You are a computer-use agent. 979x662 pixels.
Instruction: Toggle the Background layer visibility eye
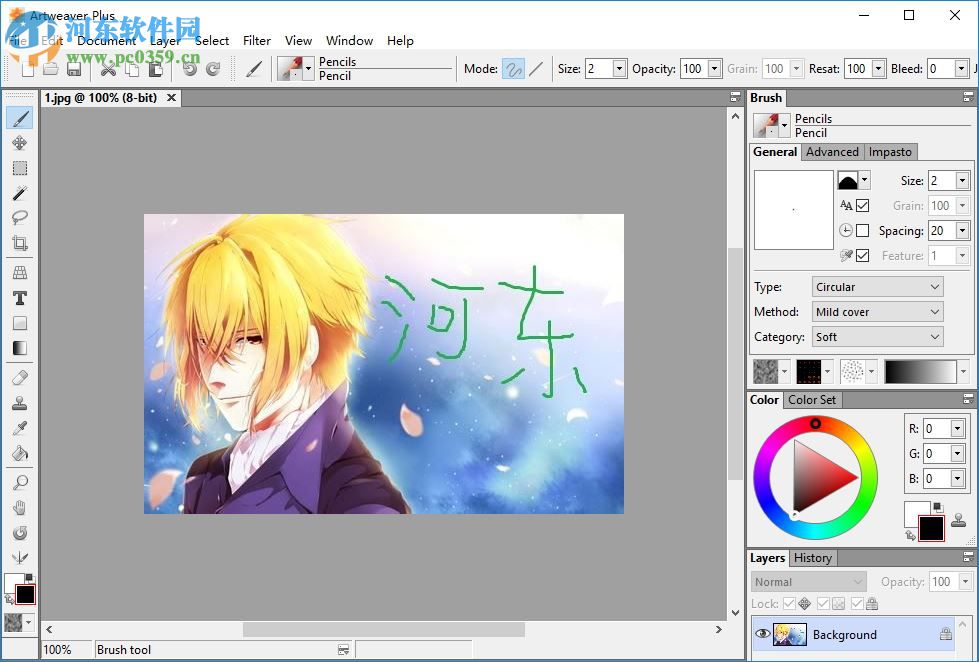coord(763,634)
